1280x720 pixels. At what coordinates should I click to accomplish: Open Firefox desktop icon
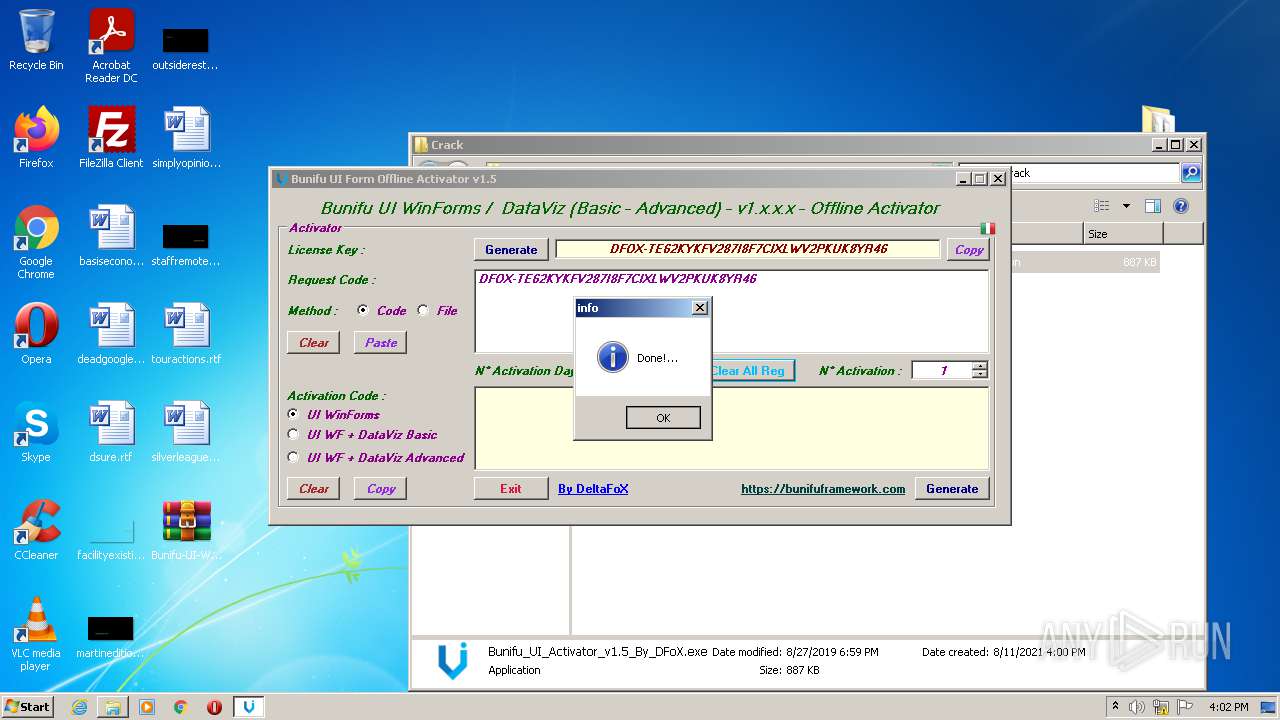click(36, 138)
